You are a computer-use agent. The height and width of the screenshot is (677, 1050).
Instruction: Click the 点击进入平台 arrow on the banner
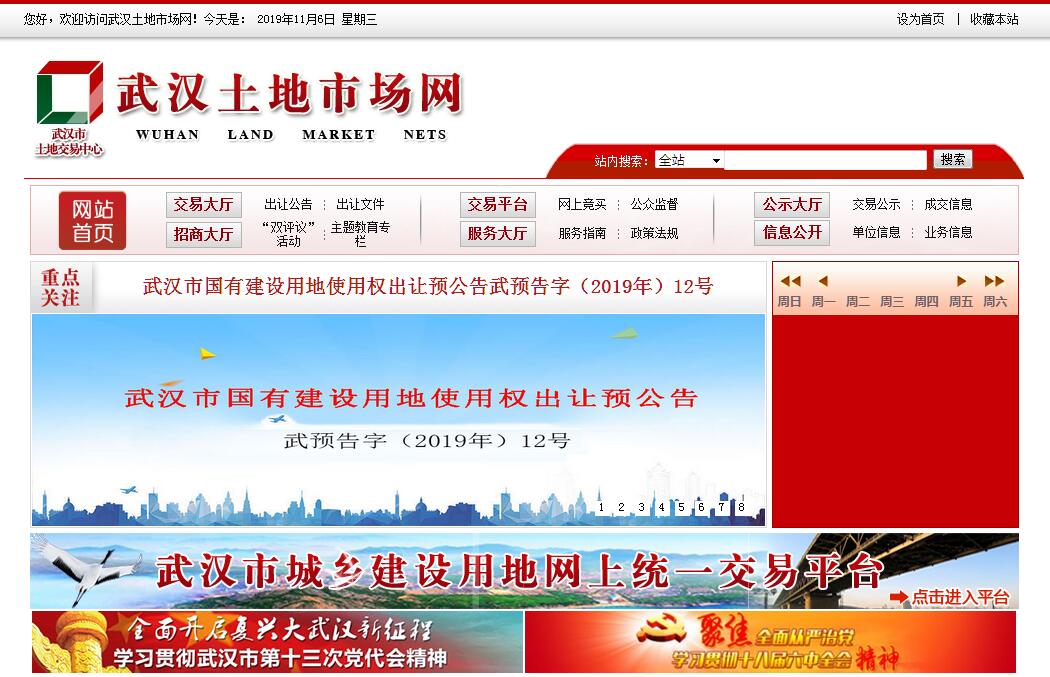click(x=950, y=597)
